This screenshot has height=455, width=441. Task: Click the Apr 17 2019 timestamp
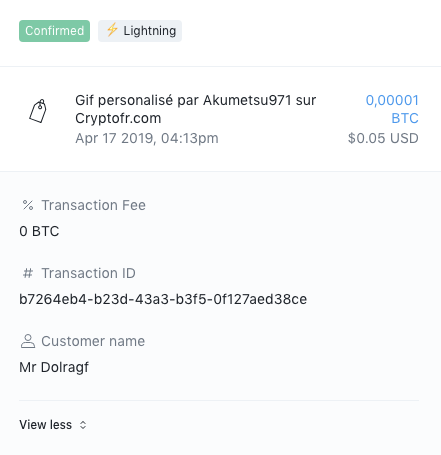(x=147, y=138)
